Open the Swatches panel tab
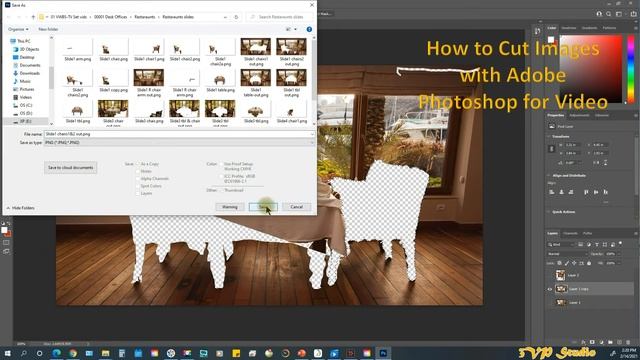This screenshot has height=360, width=640. 569,28
